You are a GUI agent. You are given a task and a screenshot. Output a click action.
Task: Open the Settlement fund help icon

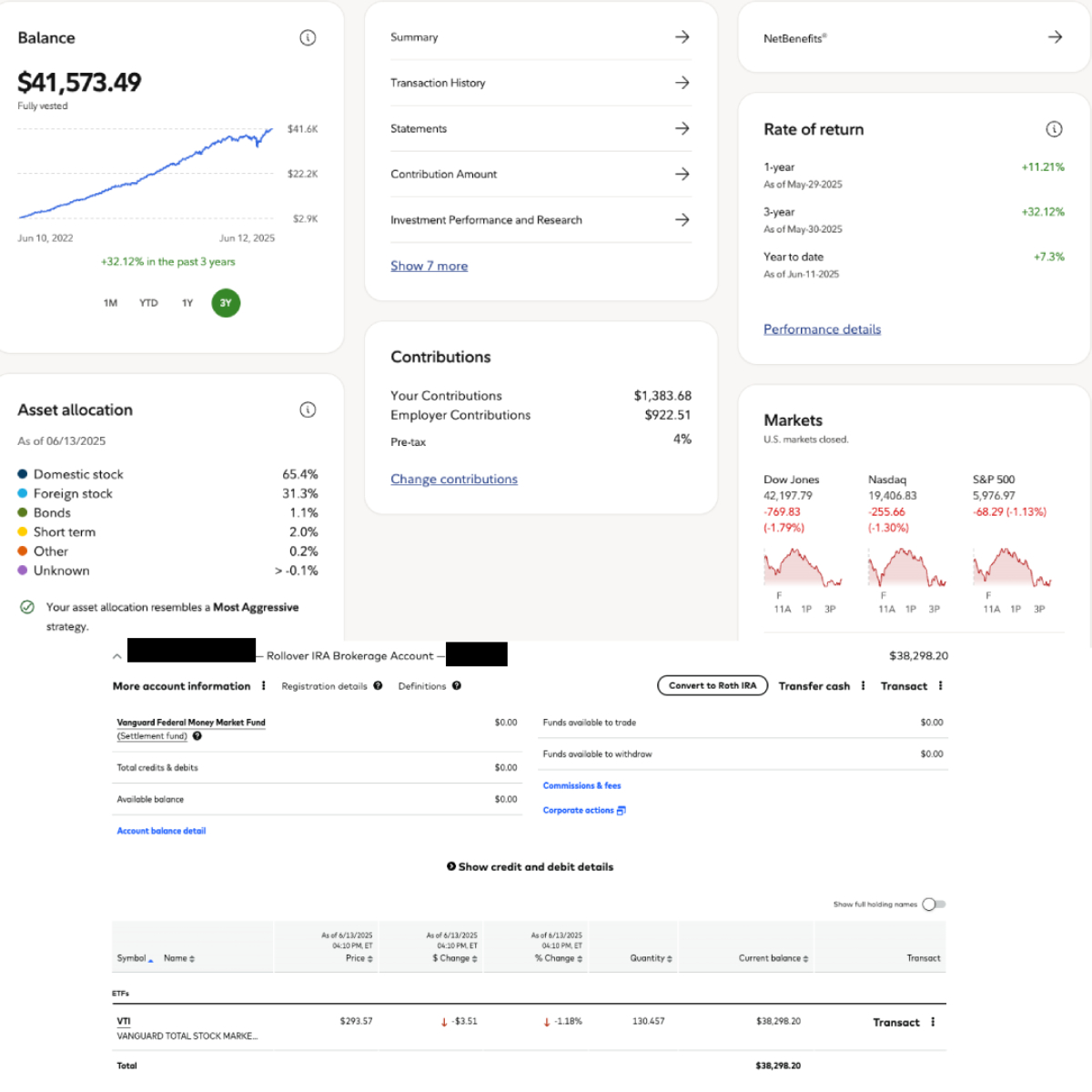pyautogui.click(x=197, y=736)
